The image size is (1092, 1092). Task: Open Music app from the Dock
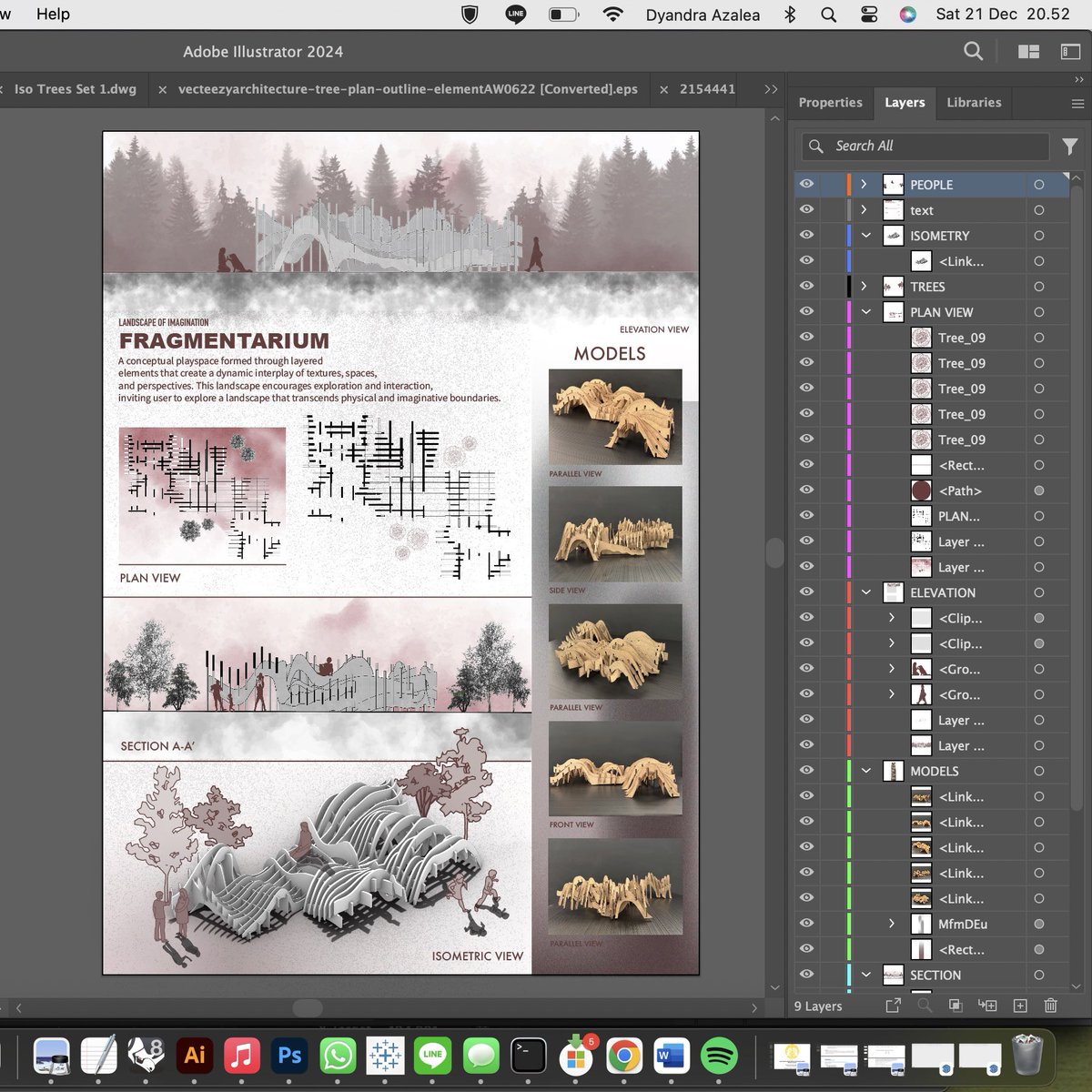point(242,1056)
